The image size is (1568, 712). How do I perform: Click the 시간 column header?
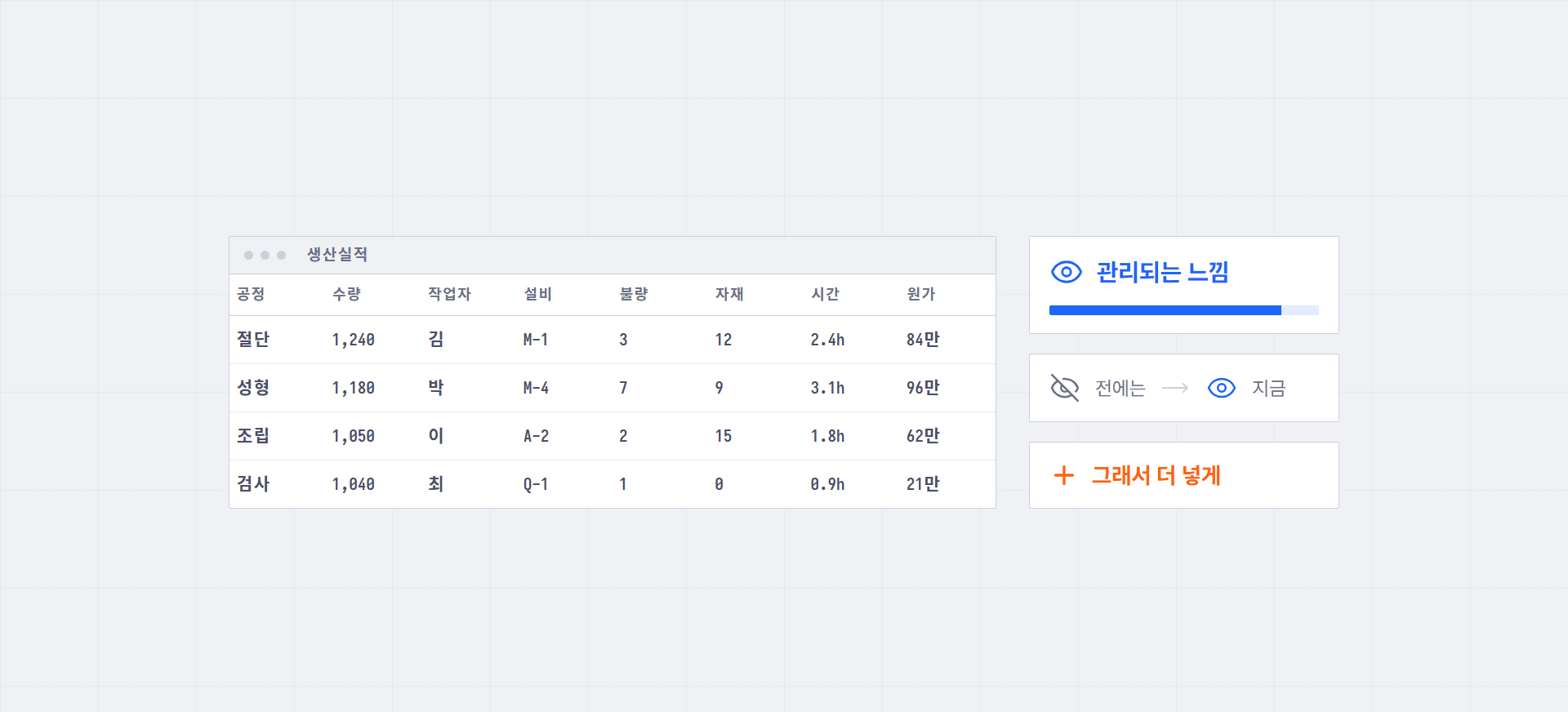[825, 294]
